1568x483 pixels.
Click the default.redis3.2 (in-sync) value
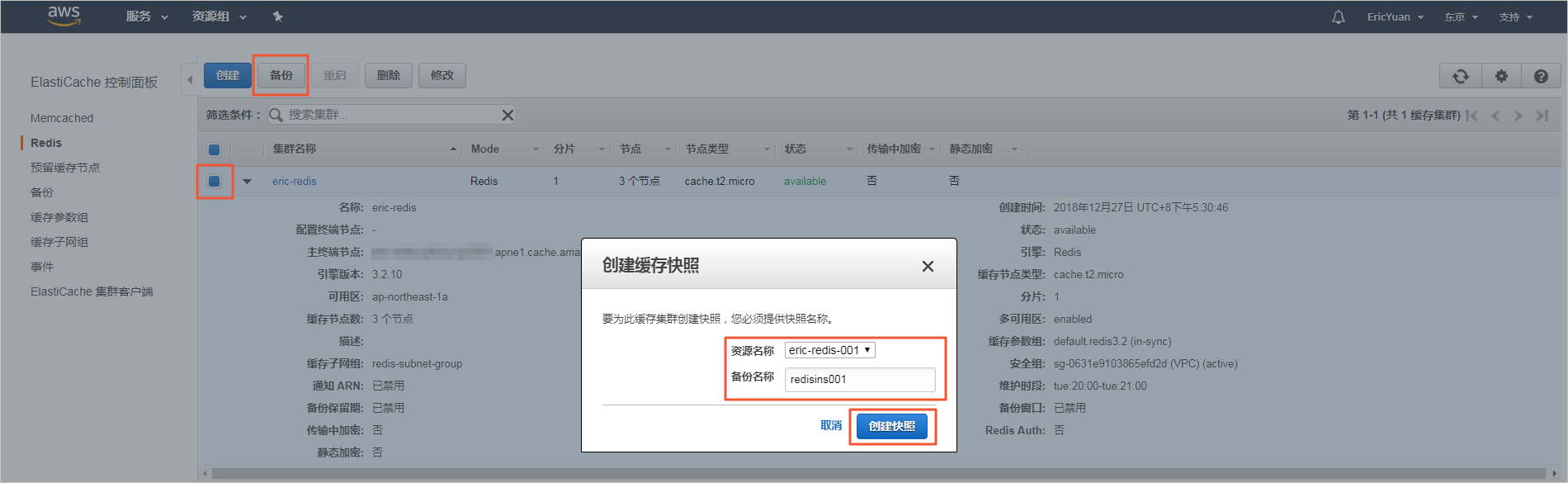[x=1112, y=341]
